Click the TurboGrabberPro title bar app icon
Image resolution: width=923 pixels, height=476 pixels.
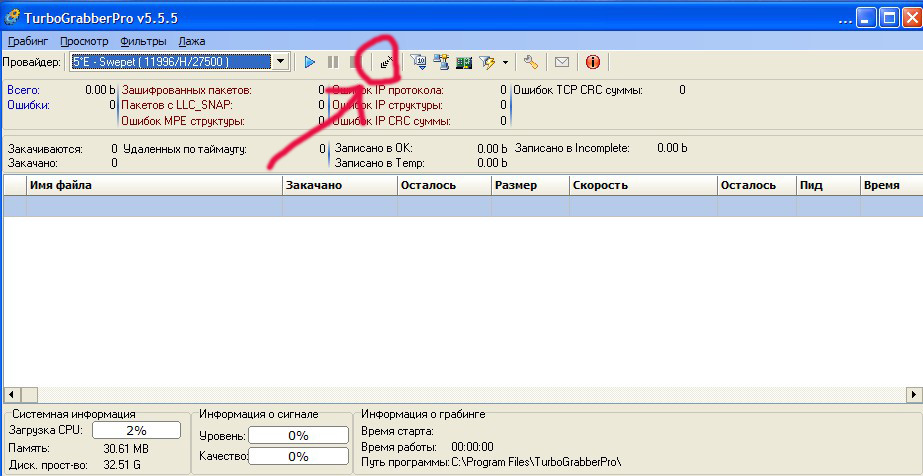pyautogui.click(x=12, y=18)
